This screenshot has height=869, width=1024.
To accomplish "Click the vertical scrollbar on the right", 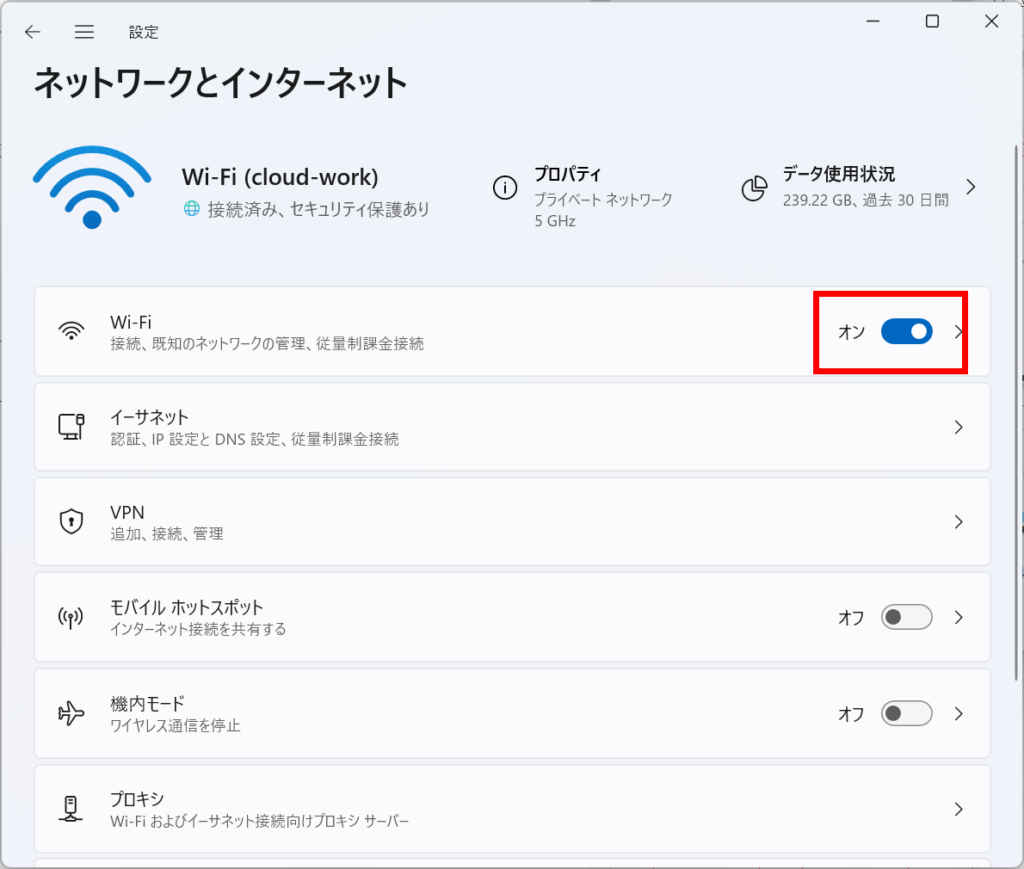I will (1016, 400).
